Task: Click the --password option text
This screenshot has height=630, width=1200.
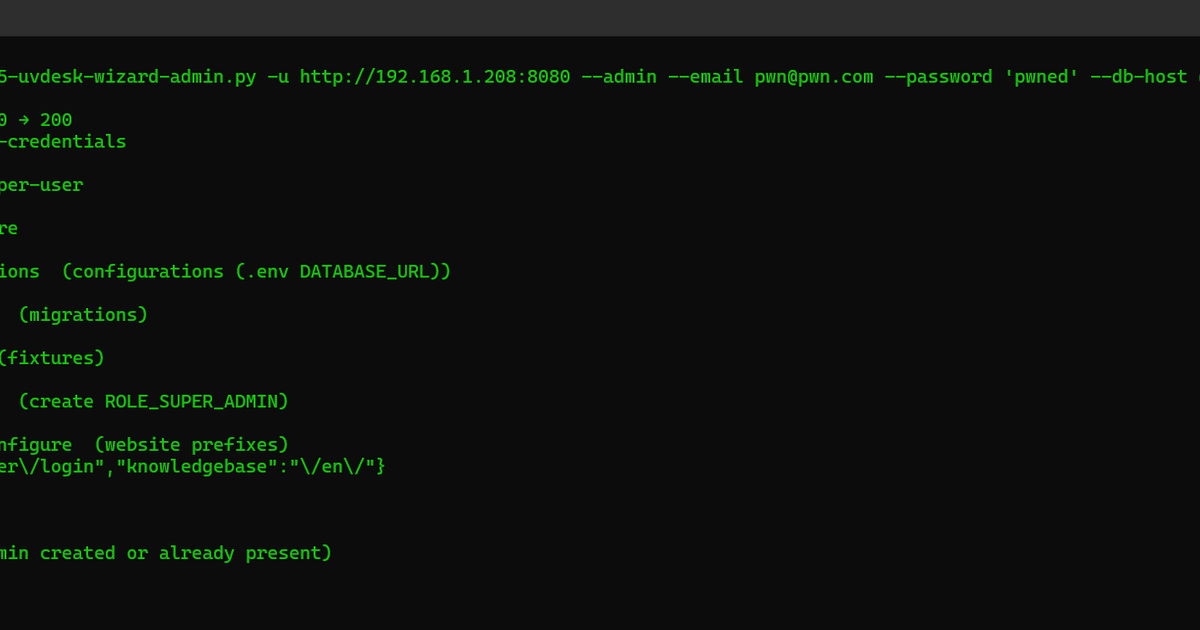Action: click(x=939, y=77)
